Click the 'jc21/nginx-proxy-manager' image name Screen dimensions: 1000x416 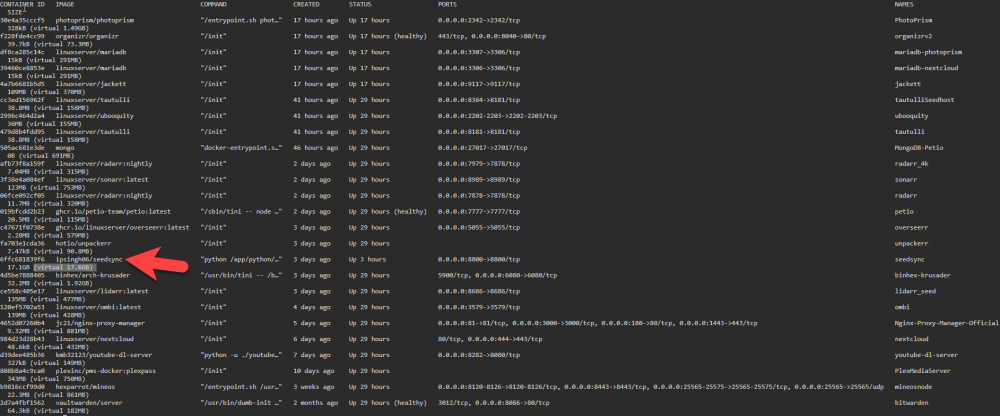click(101, 323)
